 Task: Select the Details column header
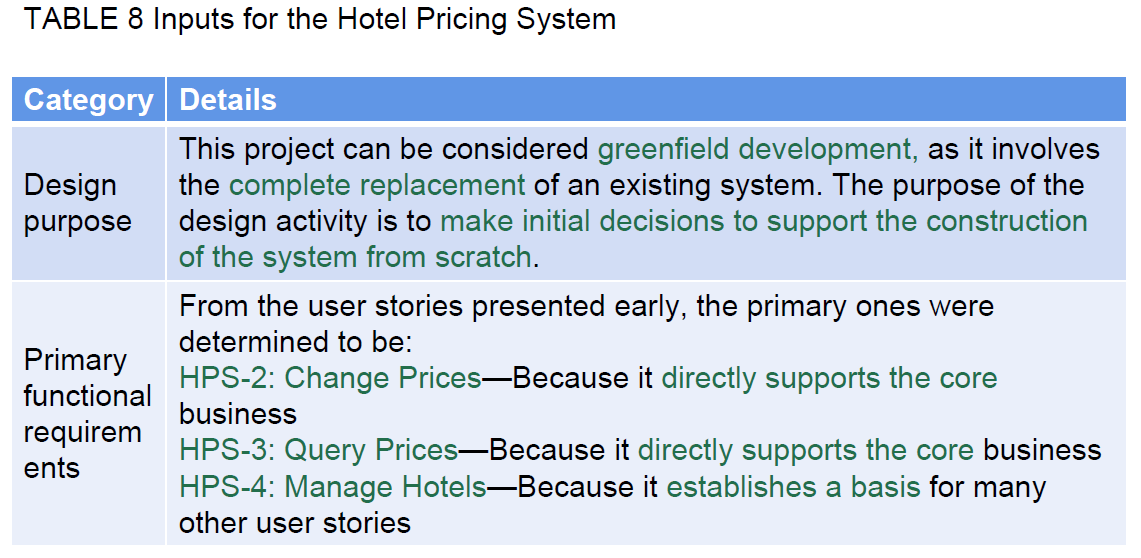coord(228,100)
